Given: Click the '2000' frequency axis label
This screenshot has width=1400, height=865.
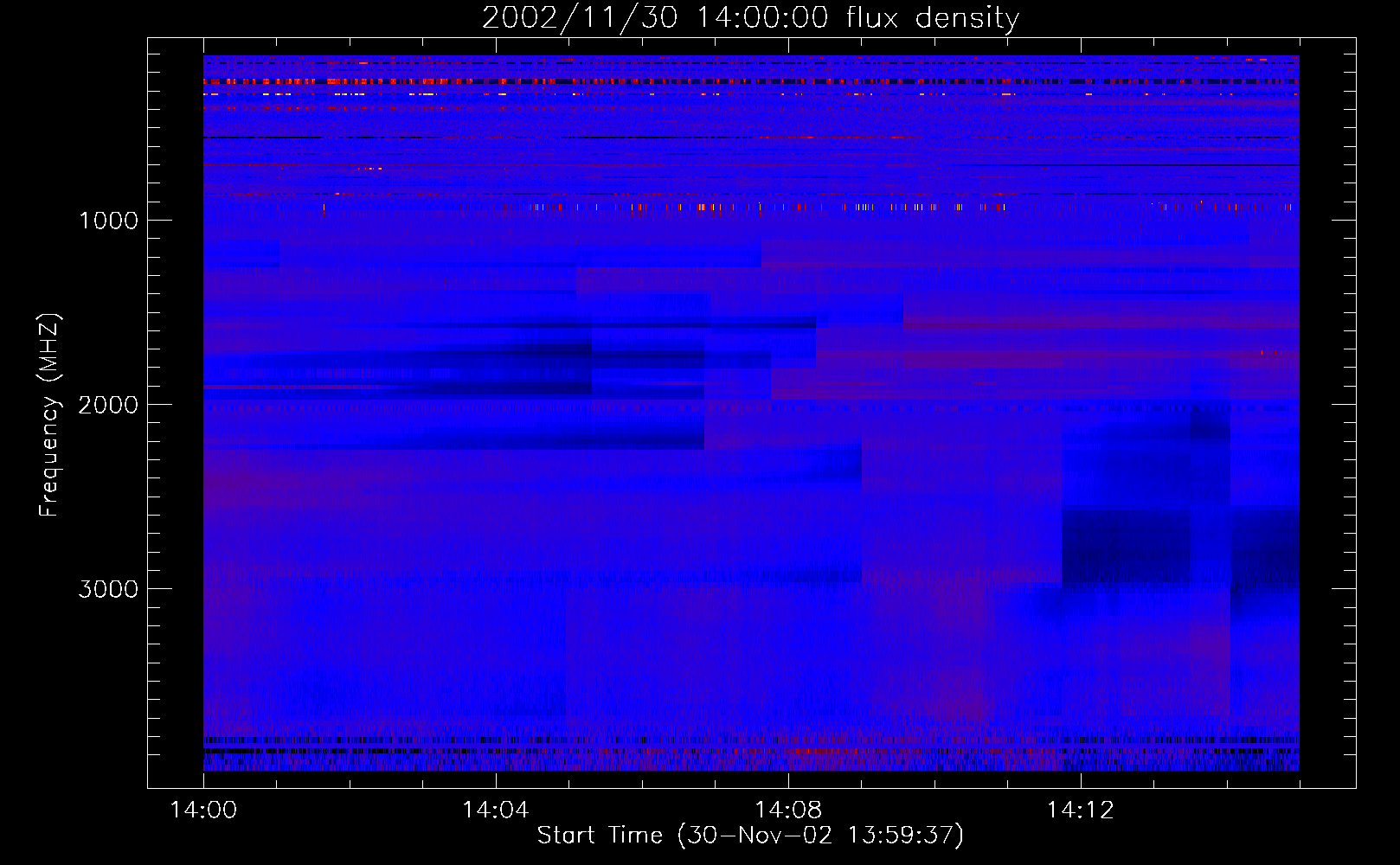Looking at the screenshot, I should (108, 405).
